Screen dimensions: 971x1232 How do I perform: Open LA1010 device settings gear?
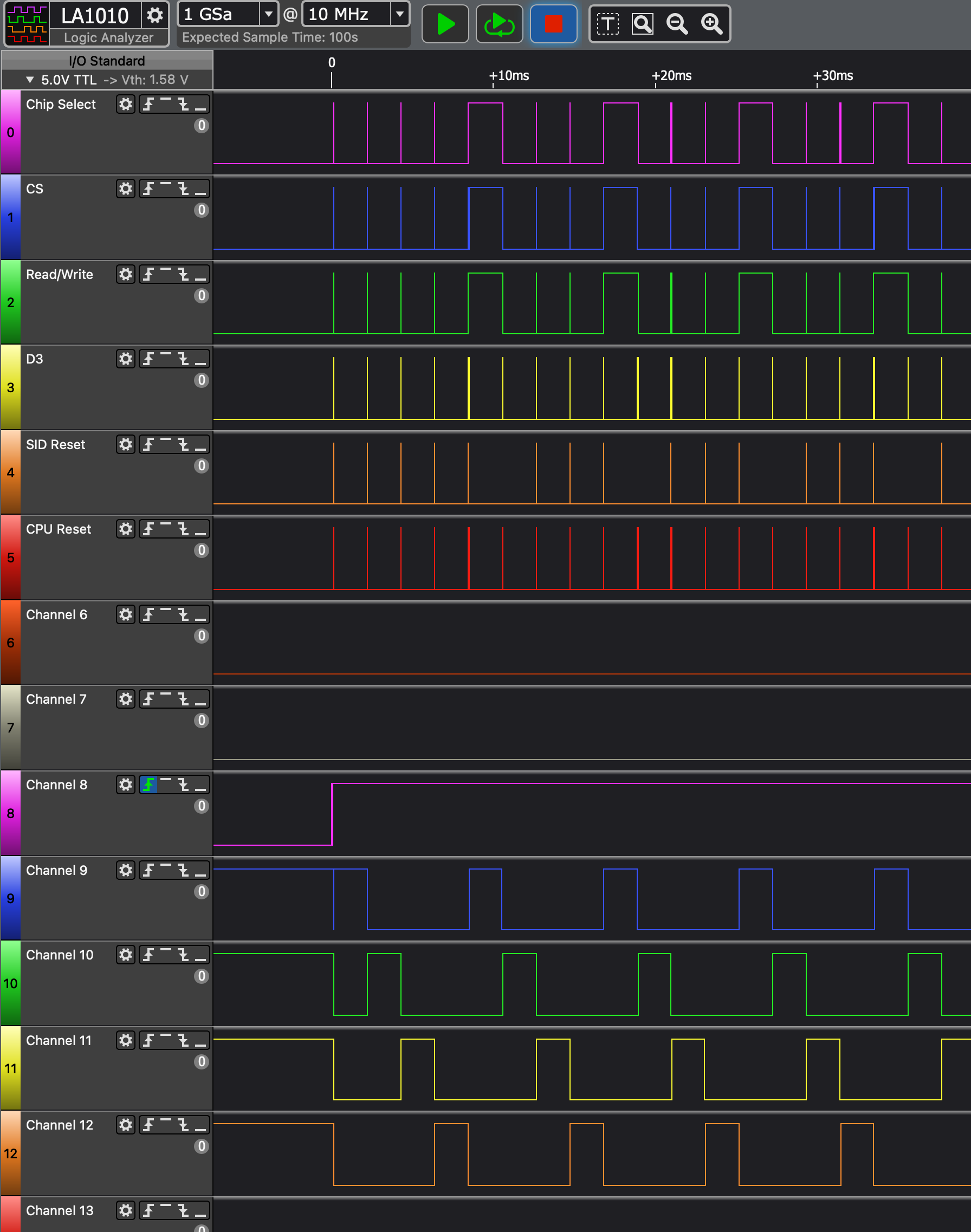pyautogui.click(x=154, y=15)
